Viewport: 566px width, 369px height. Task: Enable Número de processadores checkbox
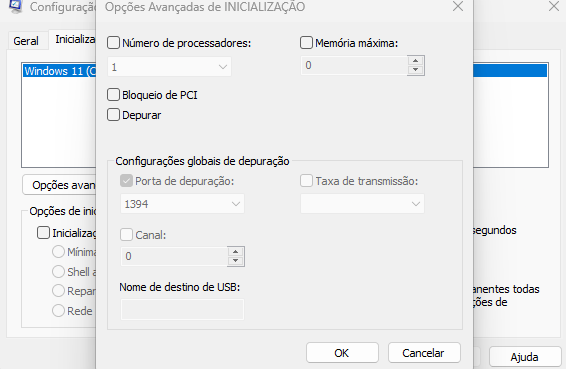(x=113, y=43)
